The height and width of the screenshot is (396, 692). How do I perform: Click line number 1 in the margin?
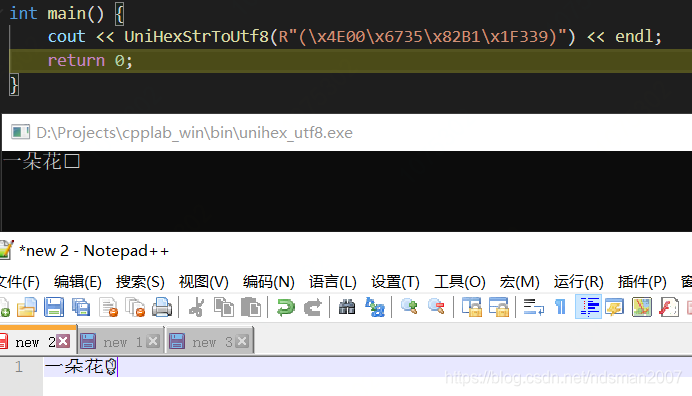[19, 366]
